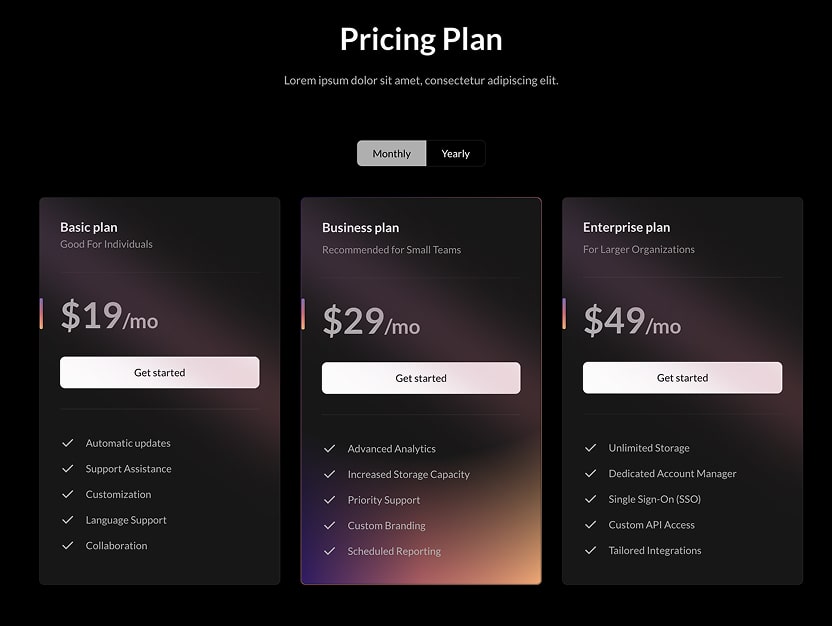Click the colored accent bar beside $29/mo

coord(303,313)
